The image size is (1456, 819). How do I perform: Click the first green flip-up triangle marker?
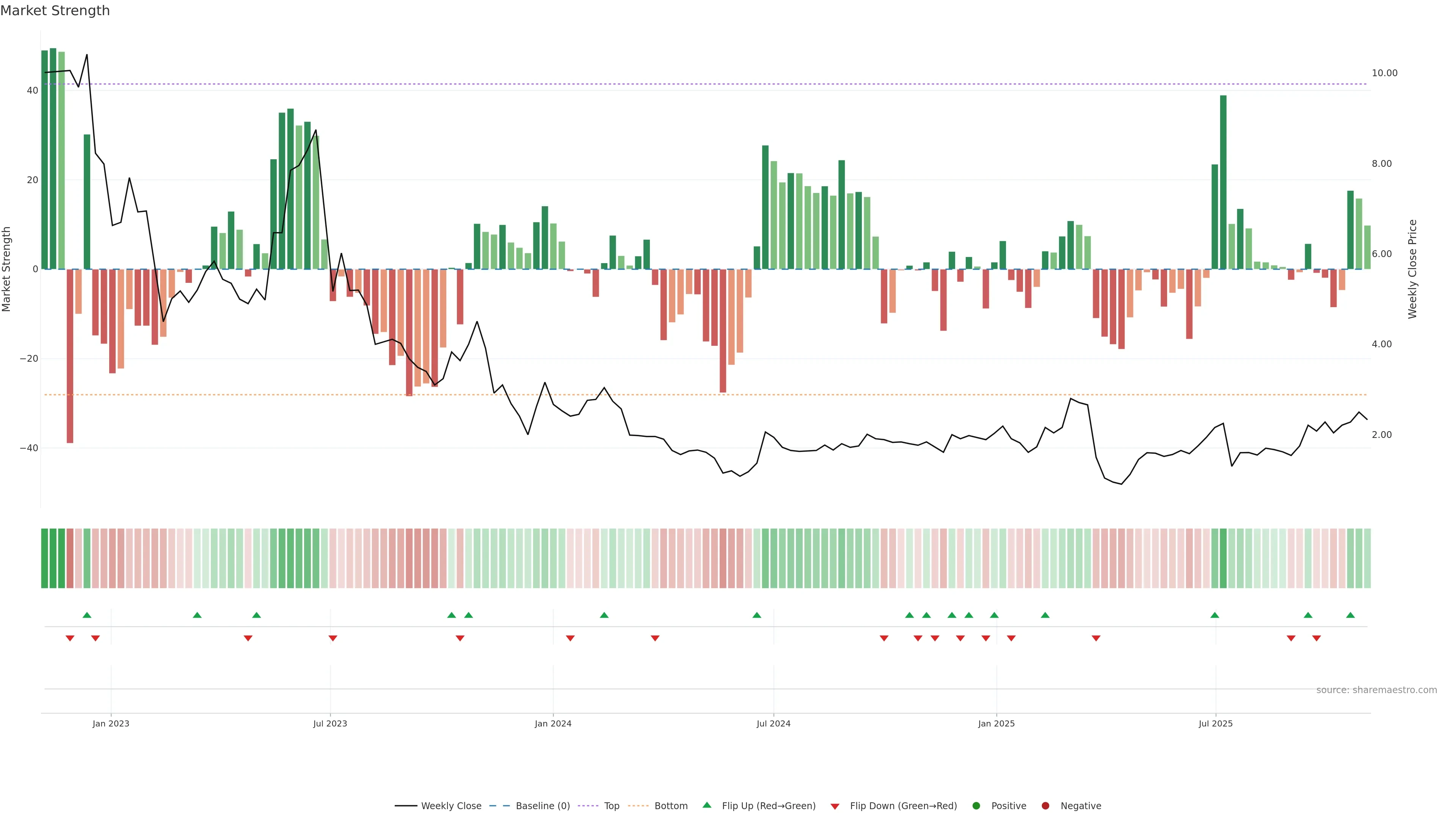[x=86, y=615]
